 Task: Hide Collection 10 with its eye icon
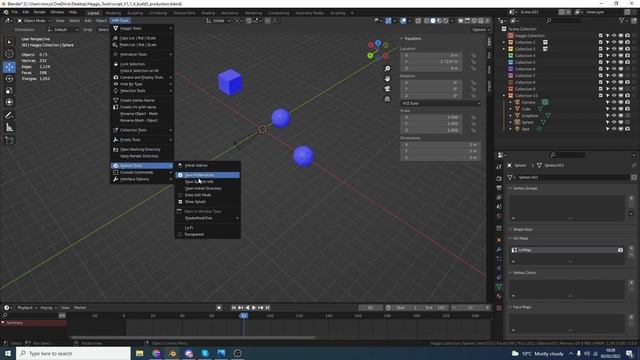(x=614, y=96)
